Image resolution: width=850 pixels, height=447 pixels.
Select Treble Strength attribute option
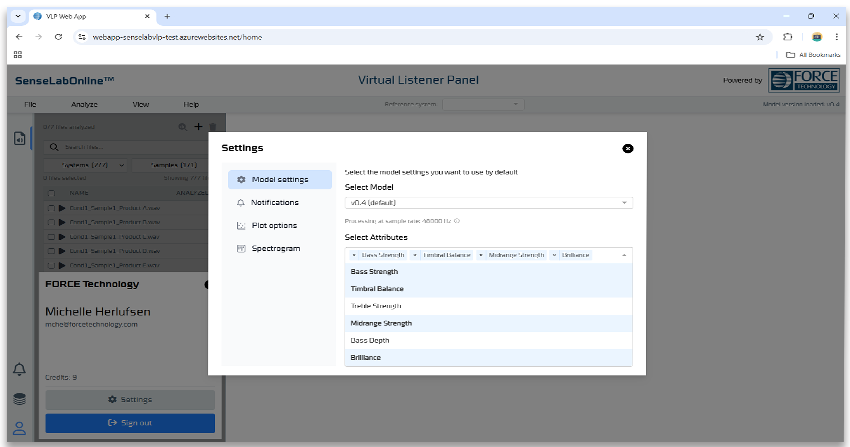click(x=488, y=306)
